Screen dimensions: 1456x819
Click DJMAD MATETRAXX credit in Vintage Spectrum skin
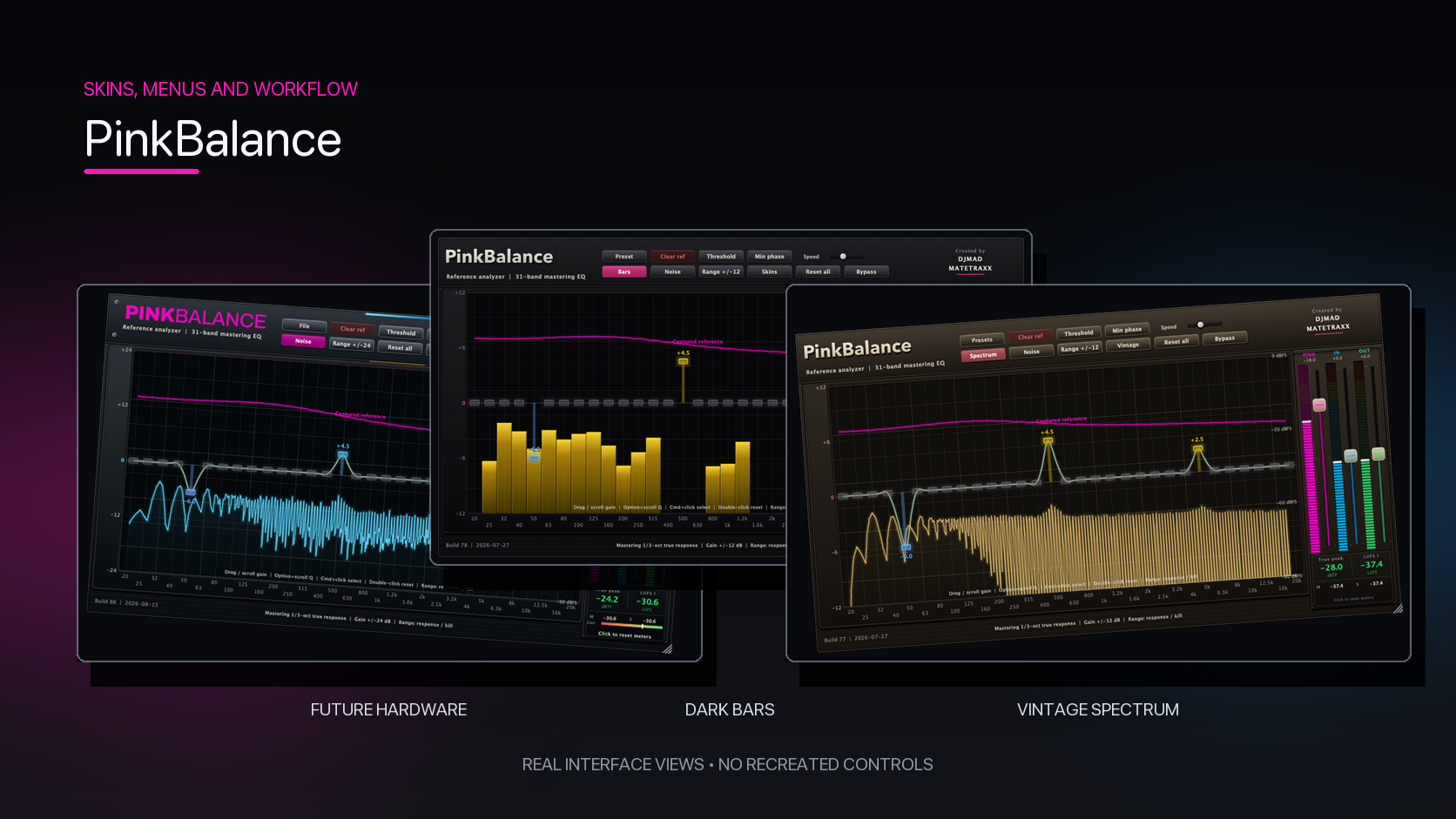(1328, 323)
